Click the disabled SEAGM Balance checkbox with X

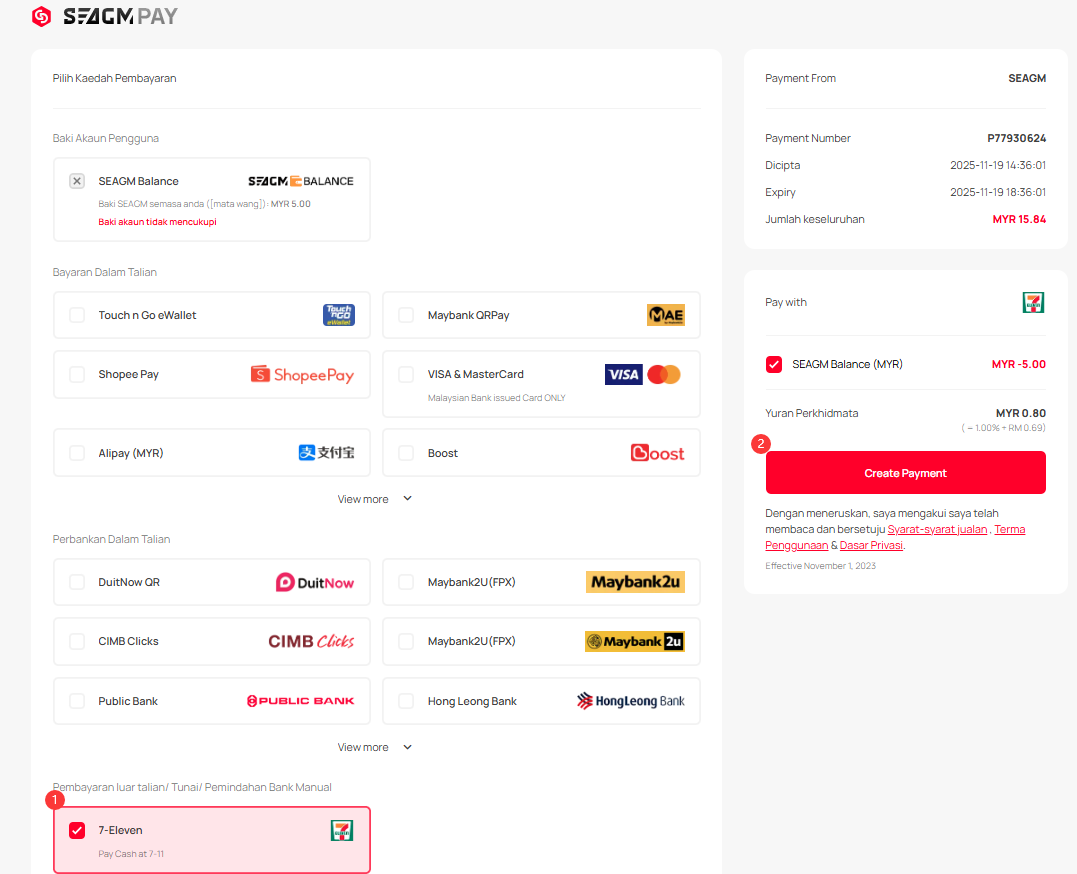(x=77, y=181)
